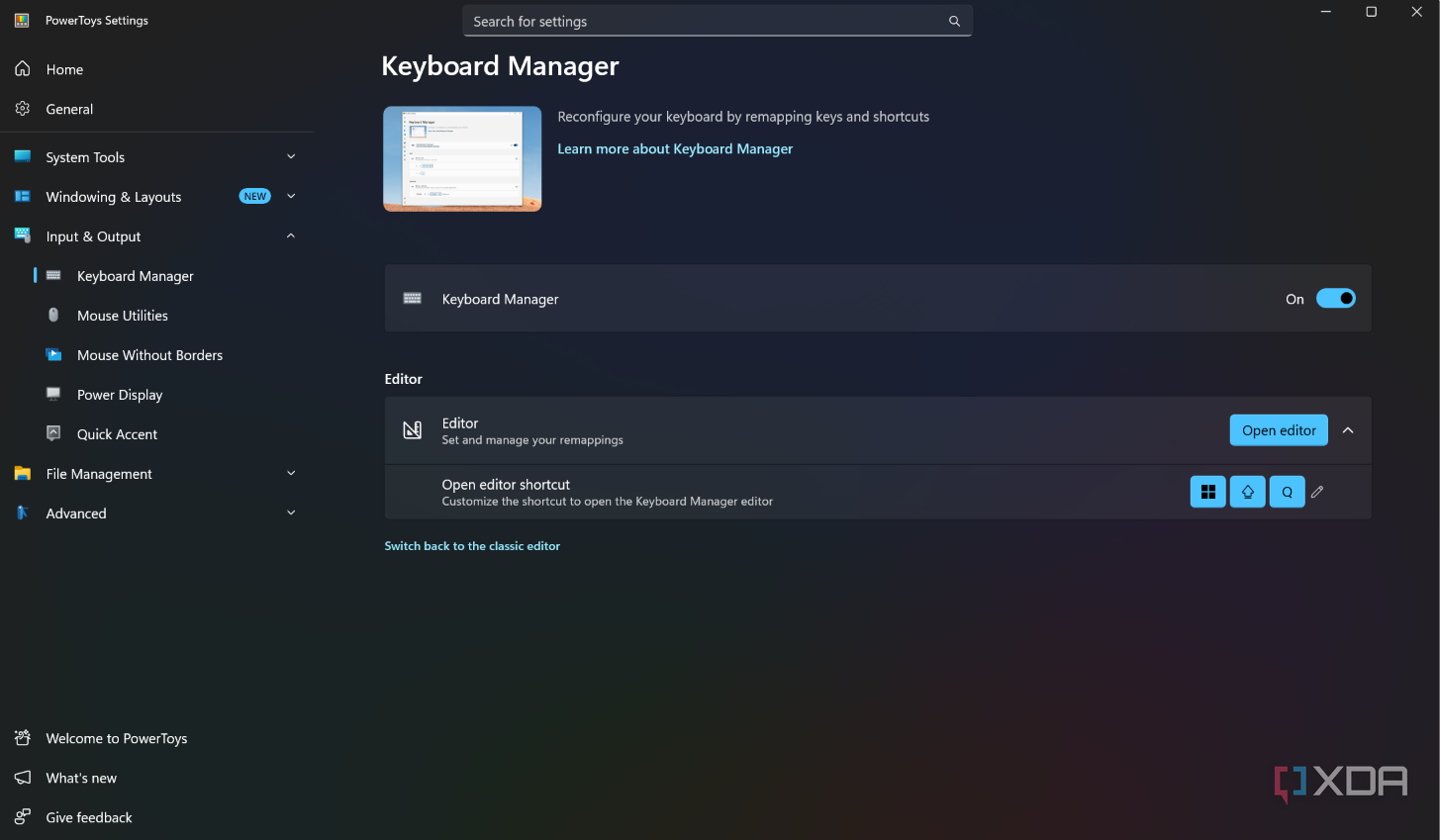
Task: Click the PowerToys Settings app logo
Action: (22, 20)
